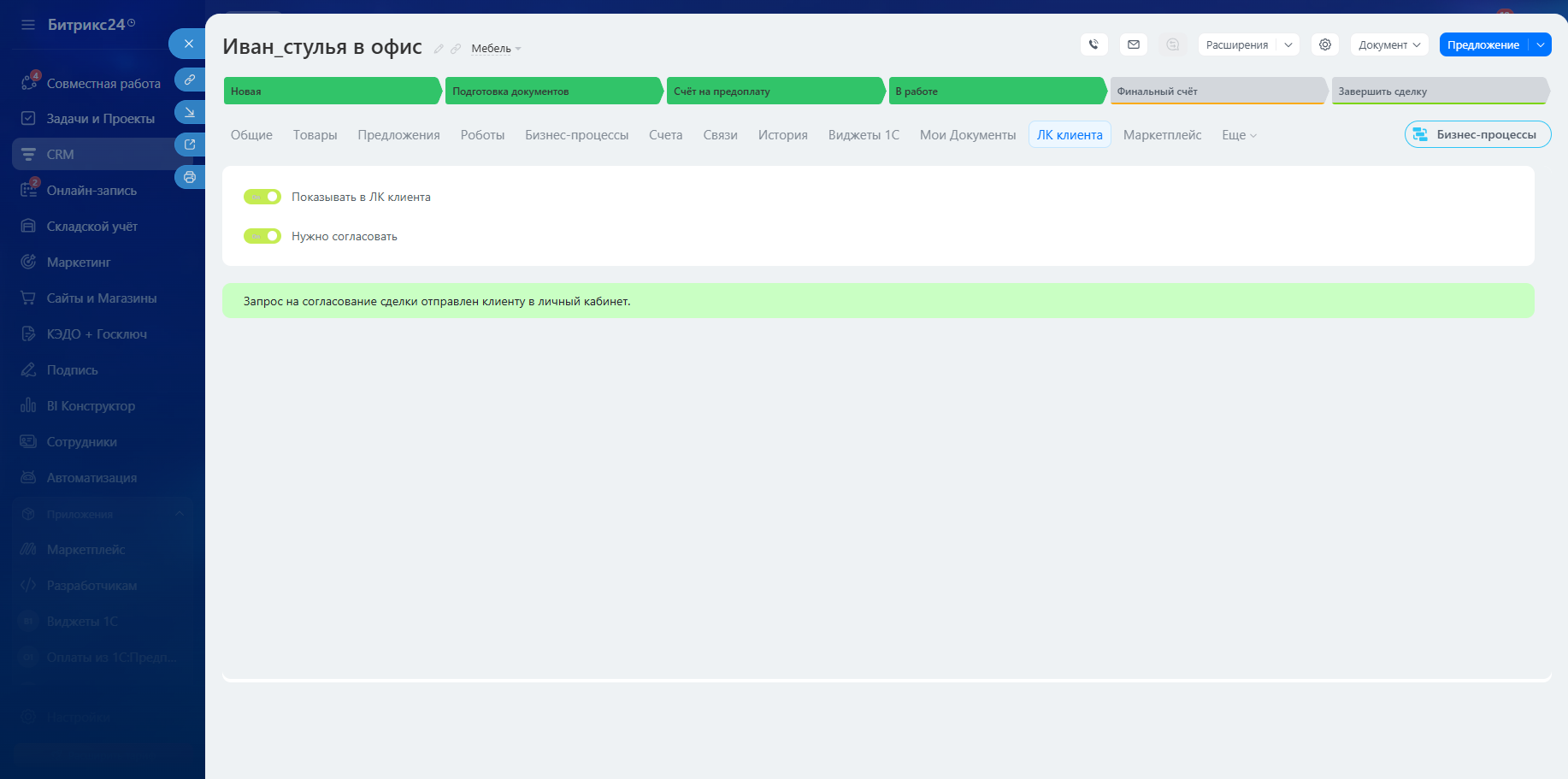Go to Задачи и Проекты
Viewport: 1568px width, 779px height.
click(101, 119)
